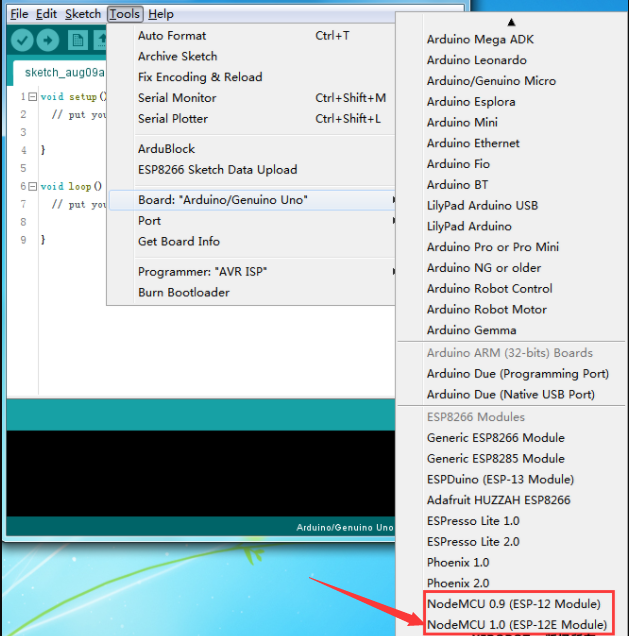This screenshot has height=636, width=629.
Task: Collapse the void loop fold marker
Action: [x=33, y=186]
